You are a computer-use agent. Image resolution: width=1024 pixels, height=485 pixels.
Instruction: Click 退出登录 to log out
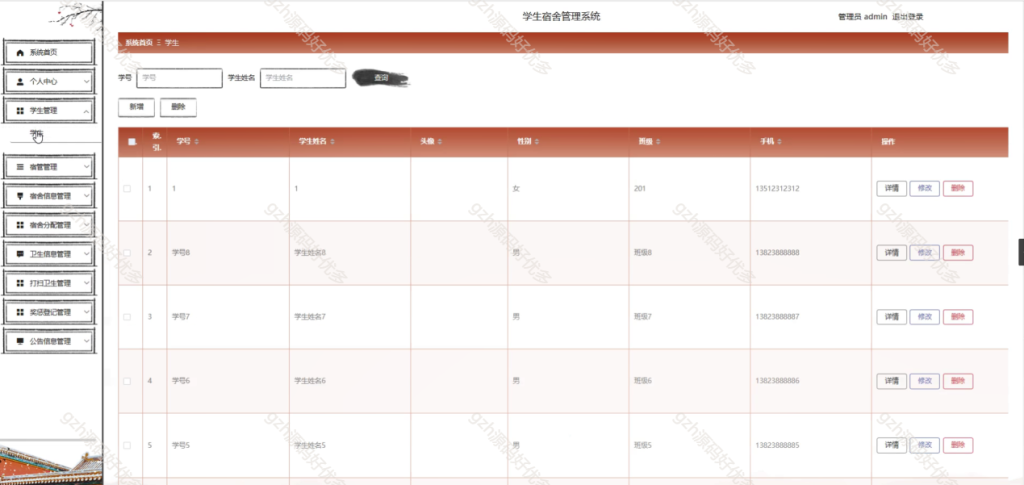coord(916,17)
